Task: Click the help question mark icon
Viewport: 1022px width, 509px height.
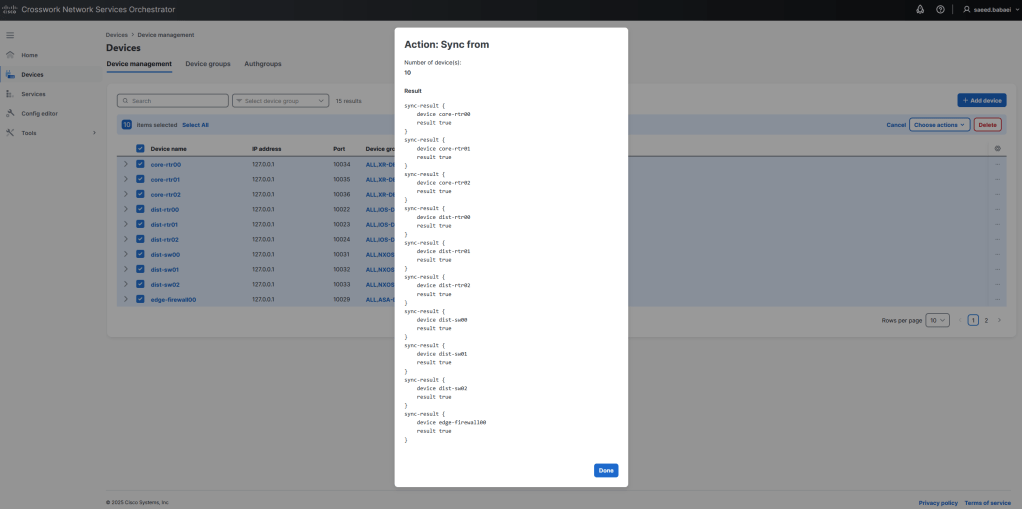Action: [940, 9]
